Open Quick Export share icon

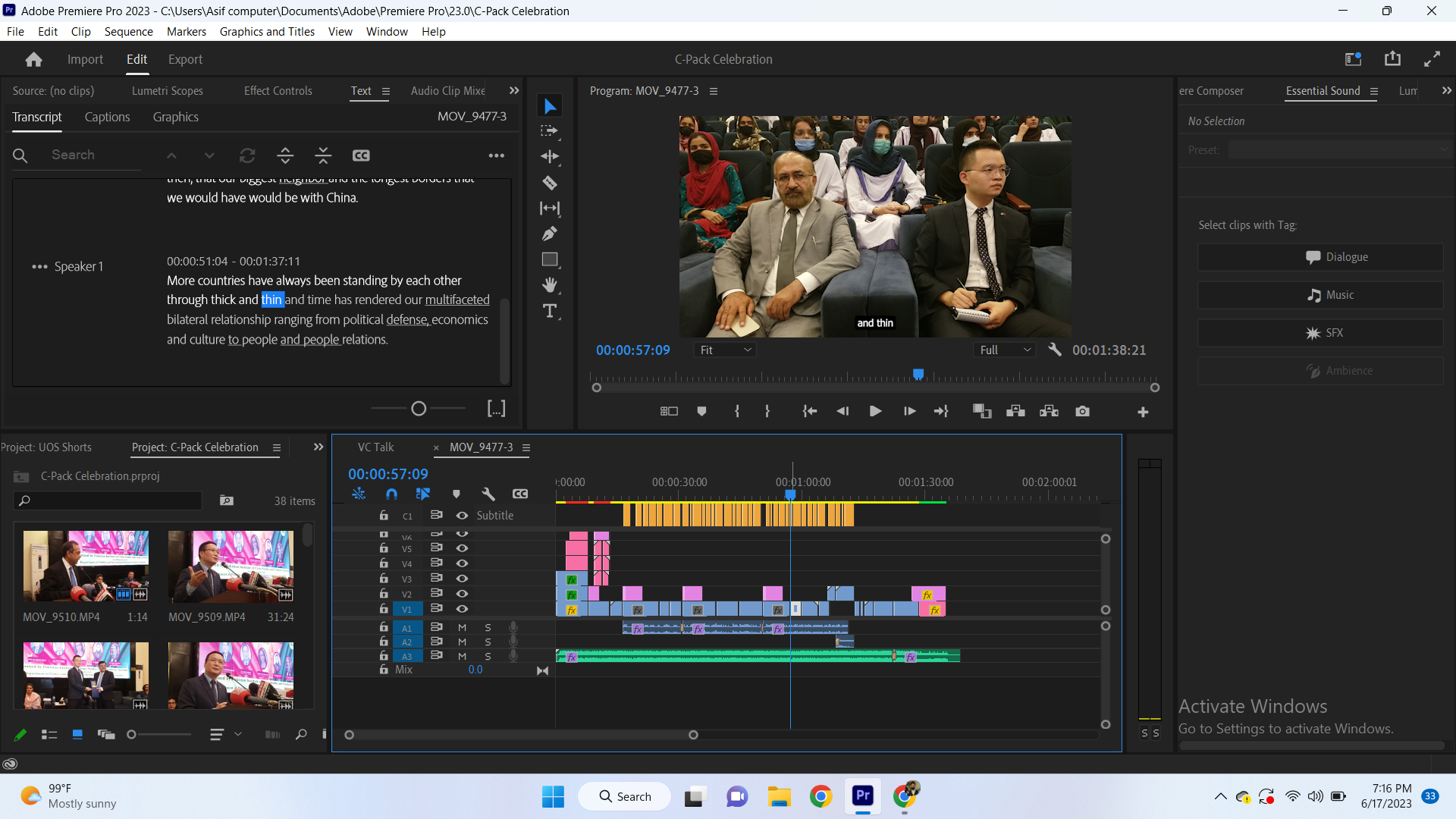pos(1392,59)
